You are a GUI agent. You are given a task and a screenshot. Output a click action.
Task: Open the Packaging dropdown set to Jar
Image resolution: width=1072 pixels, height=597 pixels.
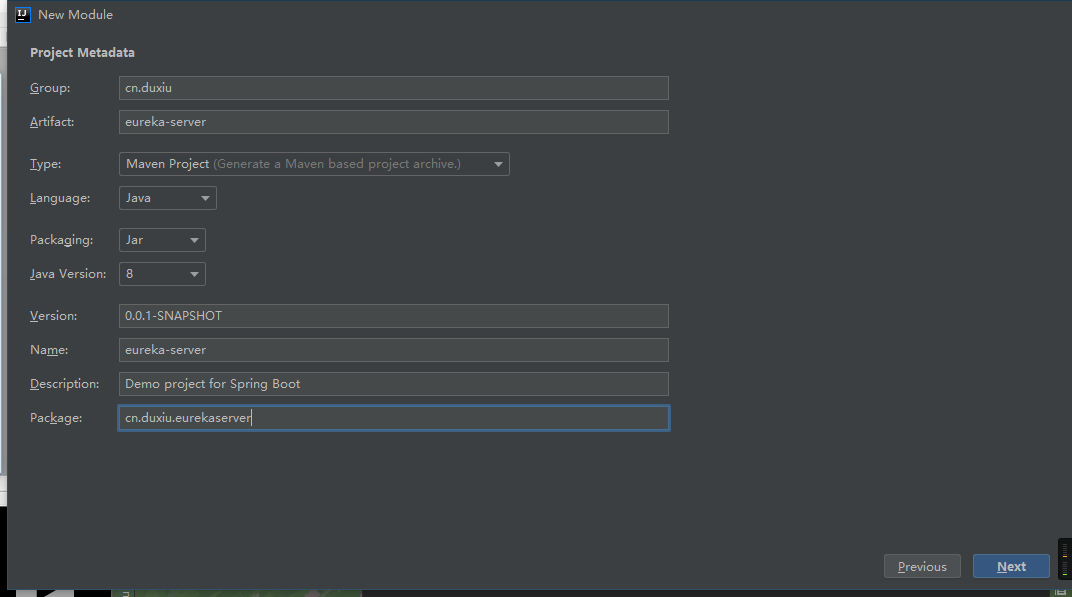click(x=162, y=240)
